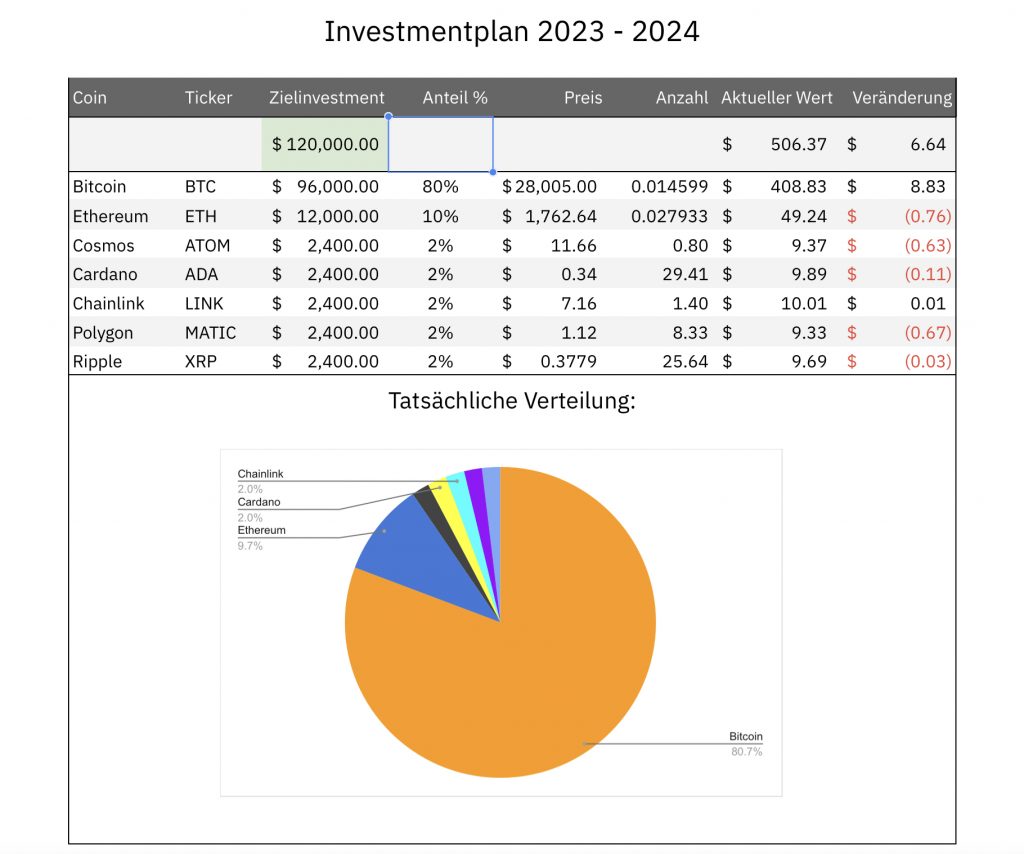Click the Coin column header
1024x854 pixels.
pyautogui.click(x=89, y=97)
